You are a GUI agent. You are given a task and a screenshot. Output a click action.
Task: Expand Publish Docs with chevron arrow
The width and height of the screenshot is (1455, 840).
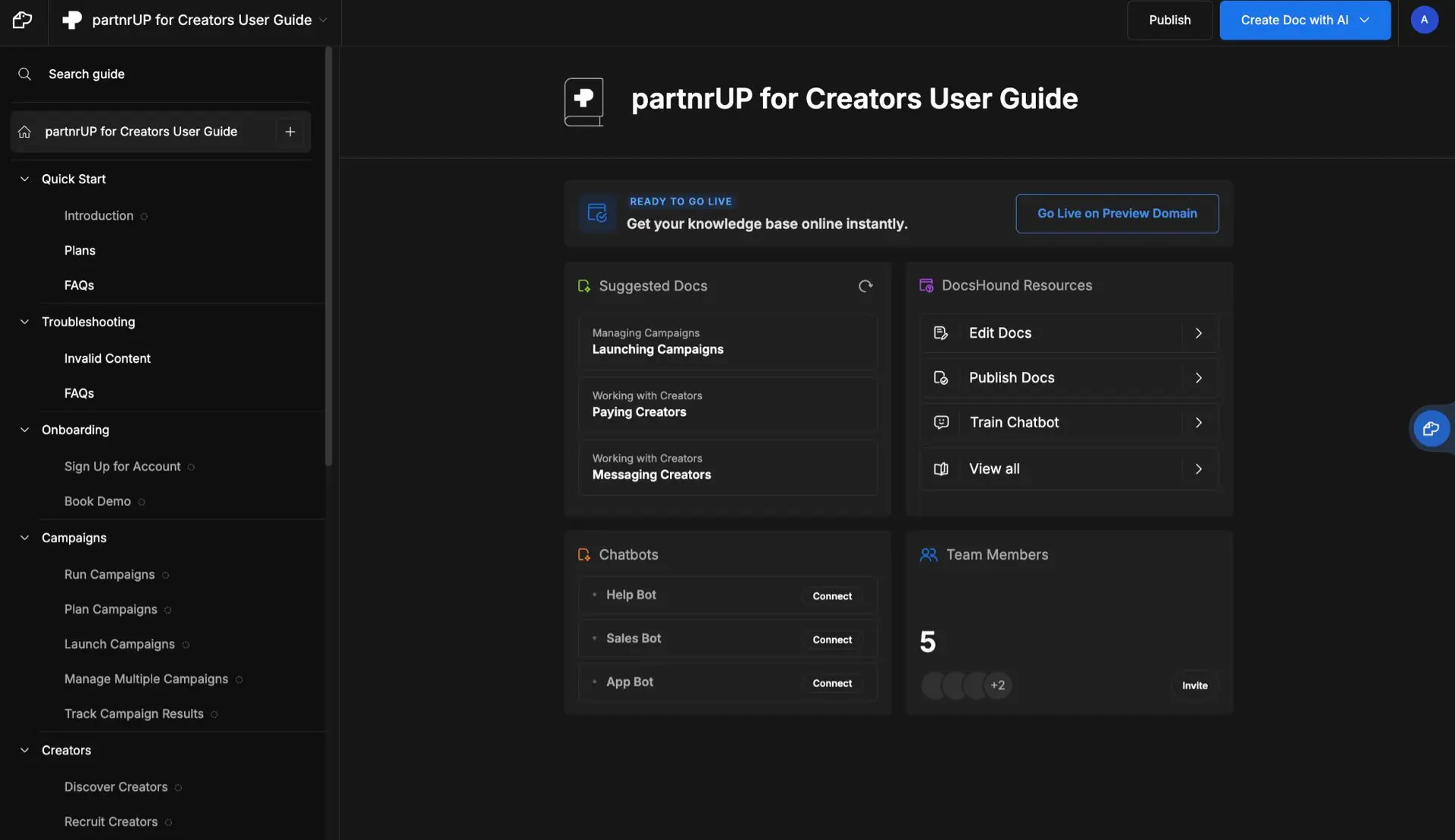tap(1198, 378)
